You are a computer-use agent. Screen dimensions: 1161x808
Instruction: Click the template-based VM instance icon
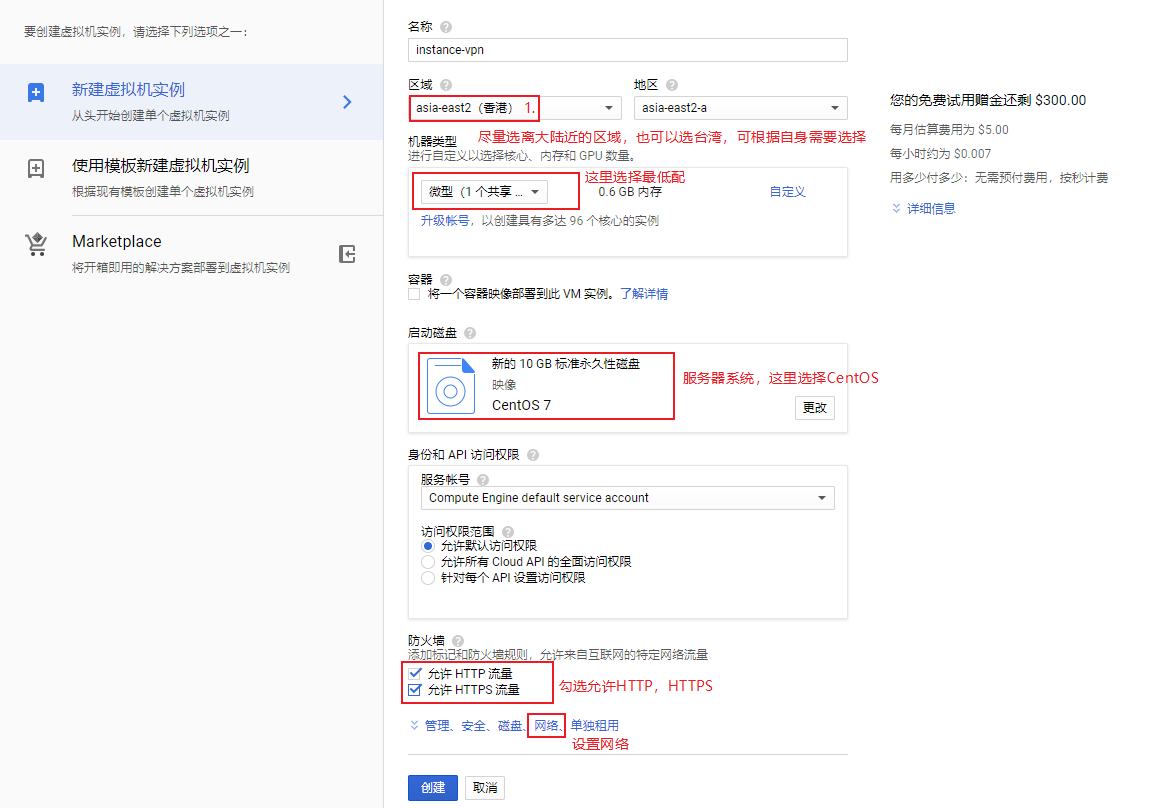[36, 168]
